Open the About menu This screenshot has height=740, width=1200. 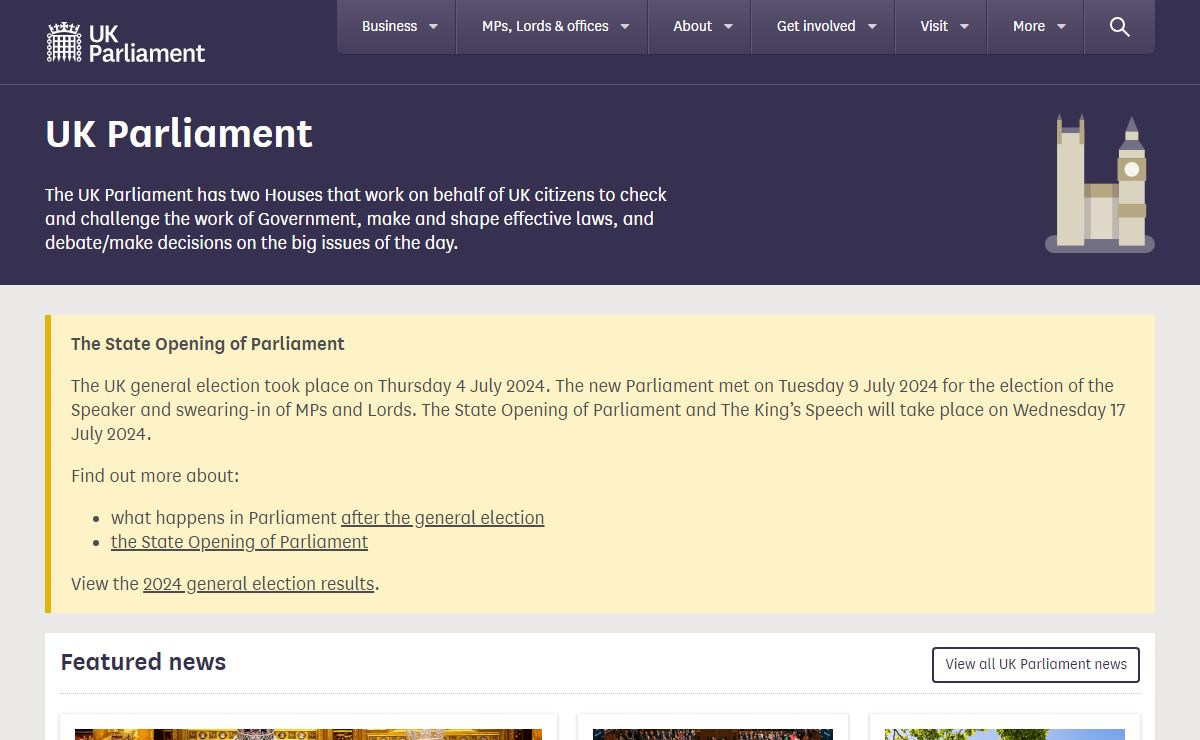pyautogui.click(x=700, y=27)
